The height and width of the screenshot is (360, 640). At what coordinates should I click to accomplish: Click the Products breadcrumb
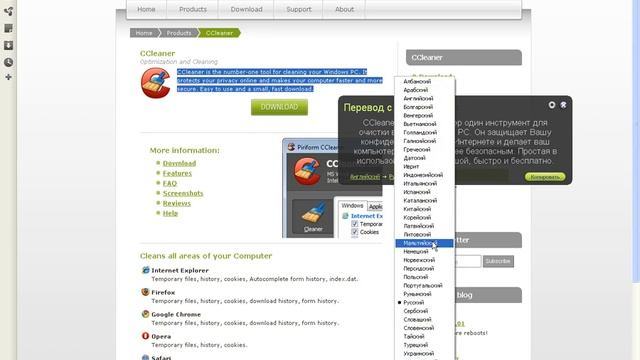[x=179, y=33]
